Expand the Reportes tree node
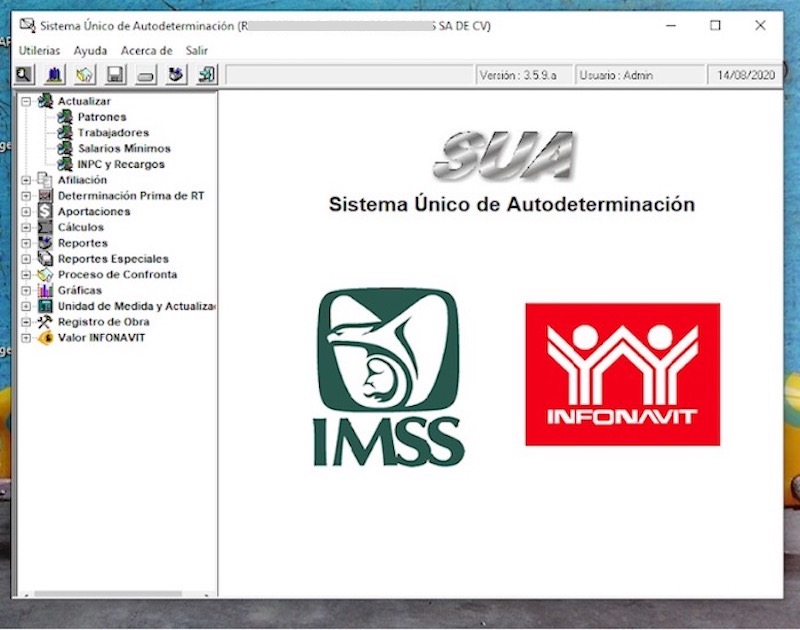The width and height of the screenshot is (800, 630). pos(26,243)
